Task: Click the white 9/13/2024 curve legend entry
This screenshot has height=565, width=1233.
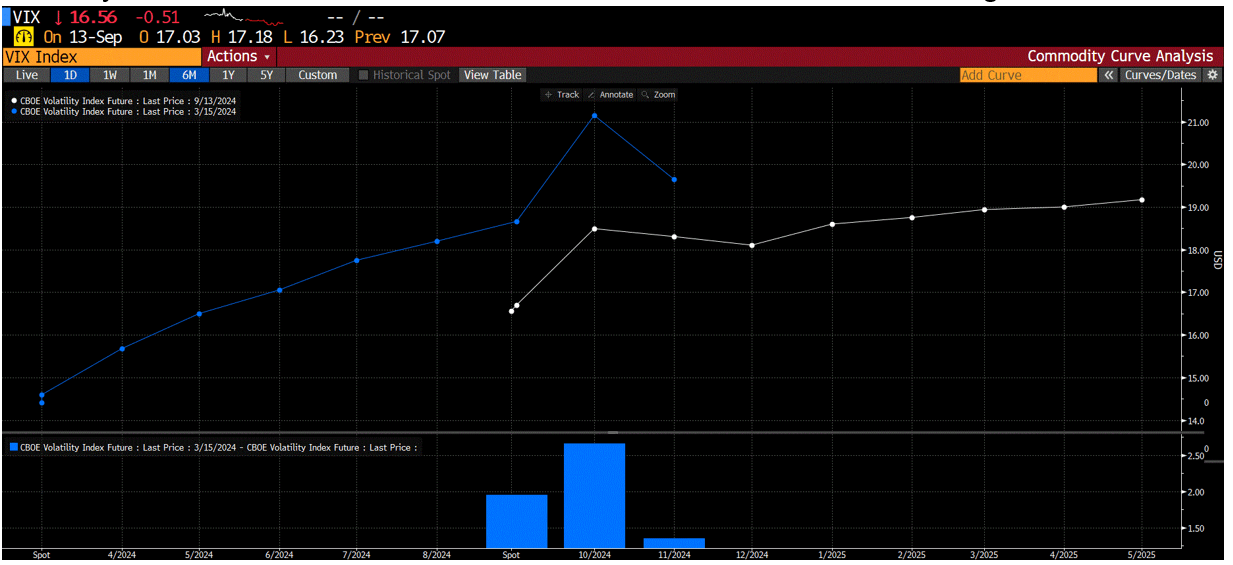Action: point(124,101)
